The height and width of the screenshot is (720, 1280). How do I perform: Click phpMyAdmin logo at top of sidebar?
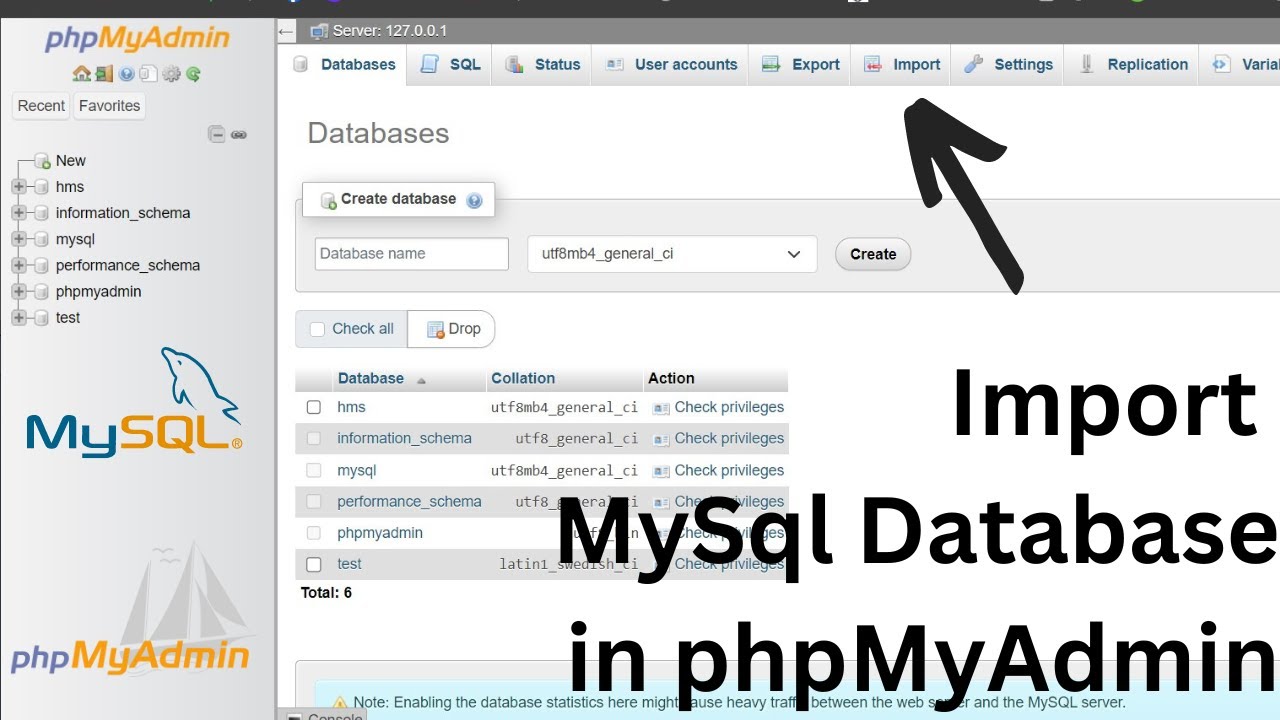coord(137,40)
